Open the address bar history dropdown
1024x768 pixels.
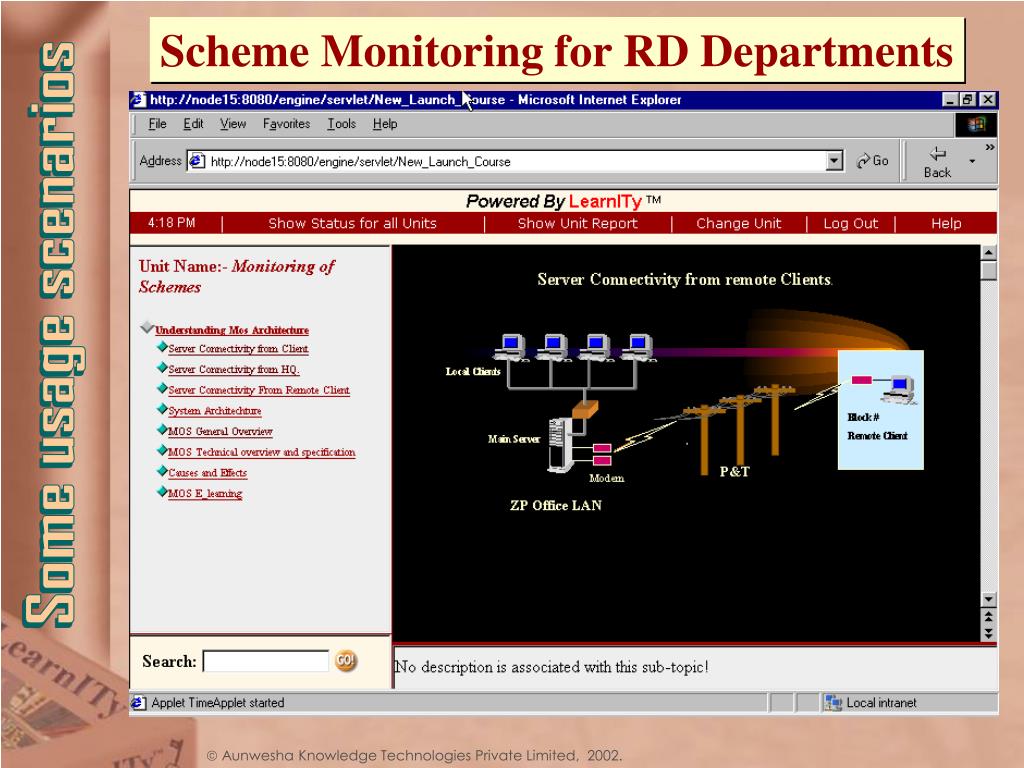pos(834,161)
